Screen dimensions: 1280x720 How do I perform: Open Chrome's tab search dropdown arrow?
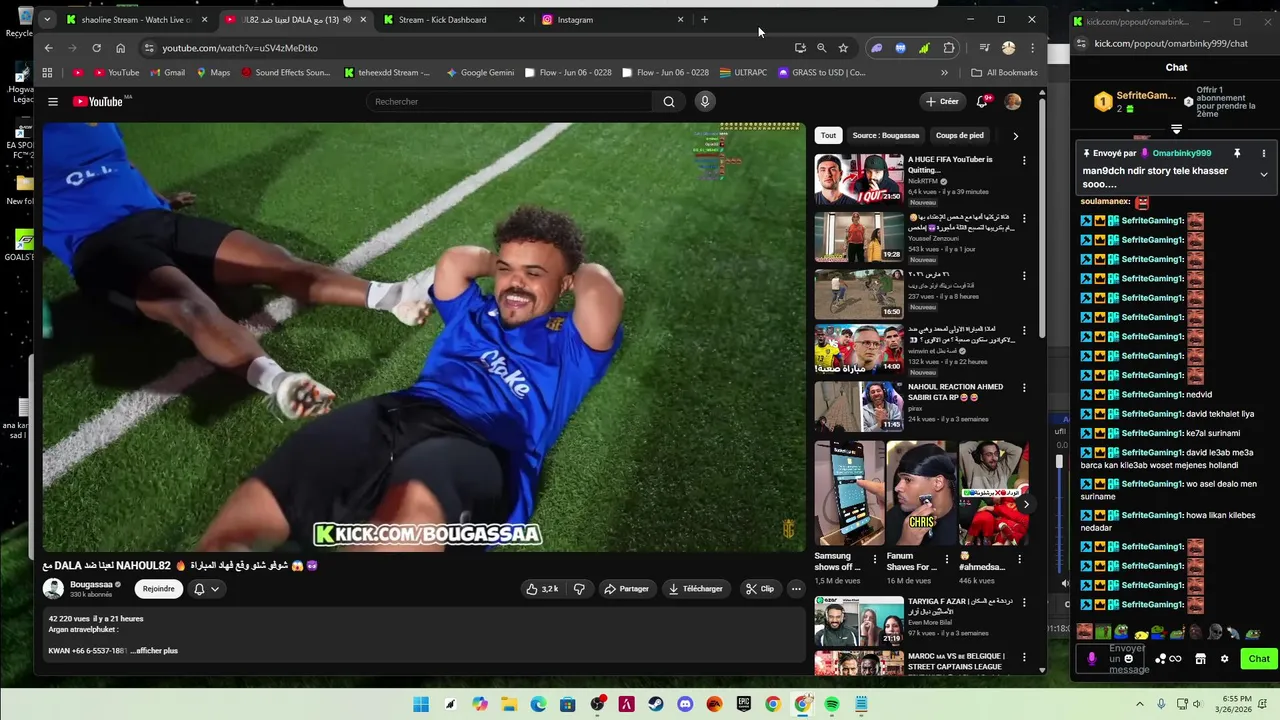[x=47, y=19]
